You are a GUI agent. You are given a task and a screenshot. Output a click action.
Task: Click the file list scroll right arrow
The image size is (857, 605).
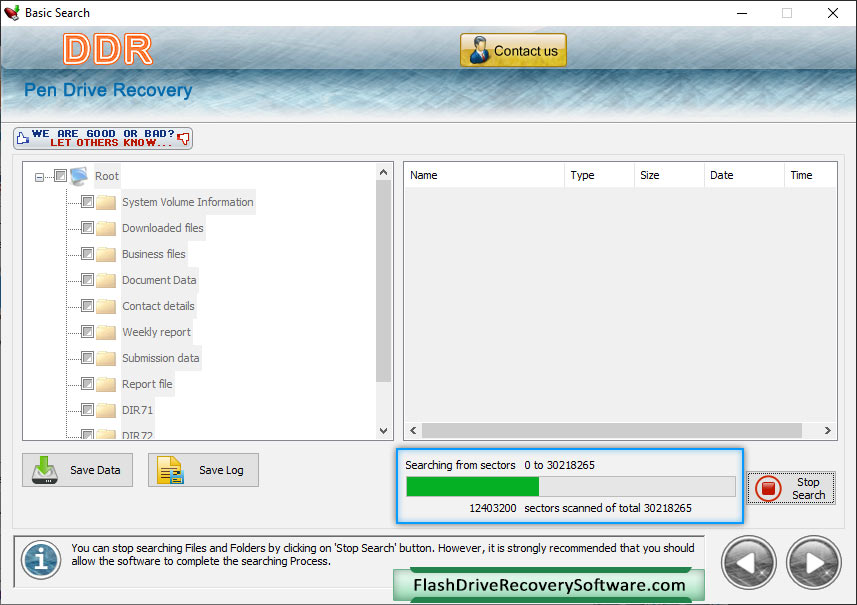[x=827, y=431]
